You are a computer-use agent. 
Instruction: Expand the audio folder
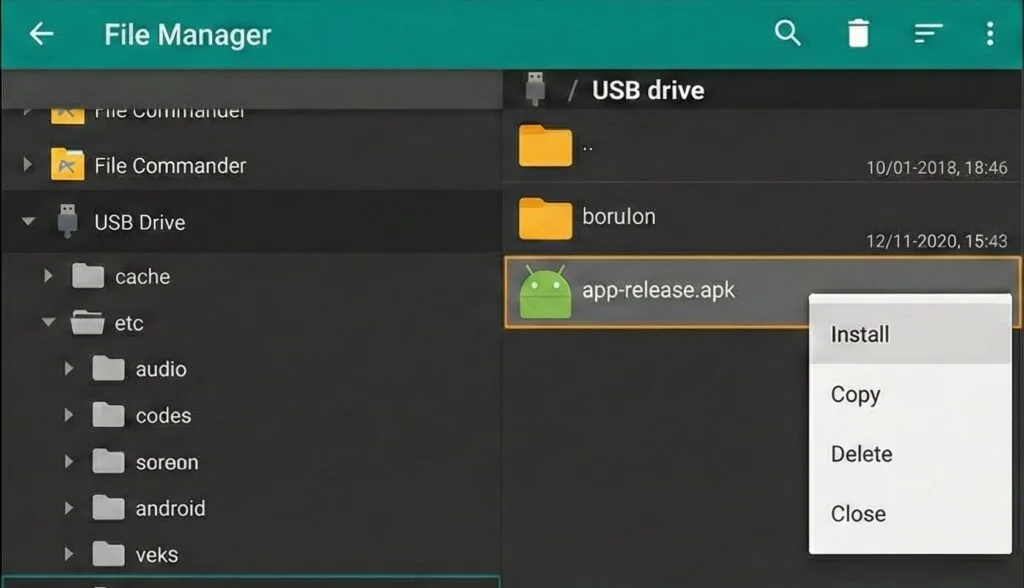tap(69, 369)
